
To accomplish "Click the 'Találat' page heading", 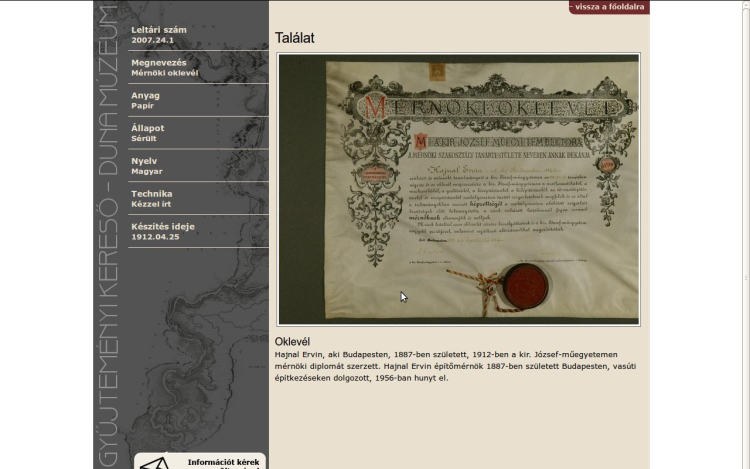I will click(295, 38).
